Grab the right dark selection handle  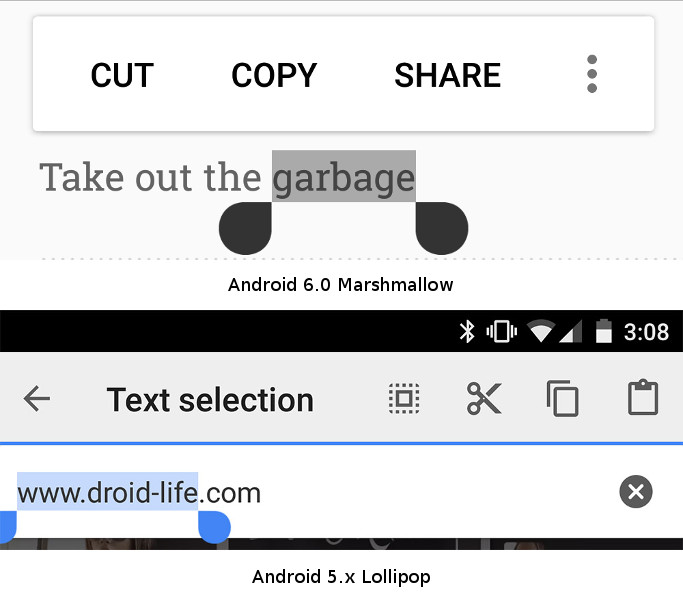pyautogui.click(x=442, y=228)
